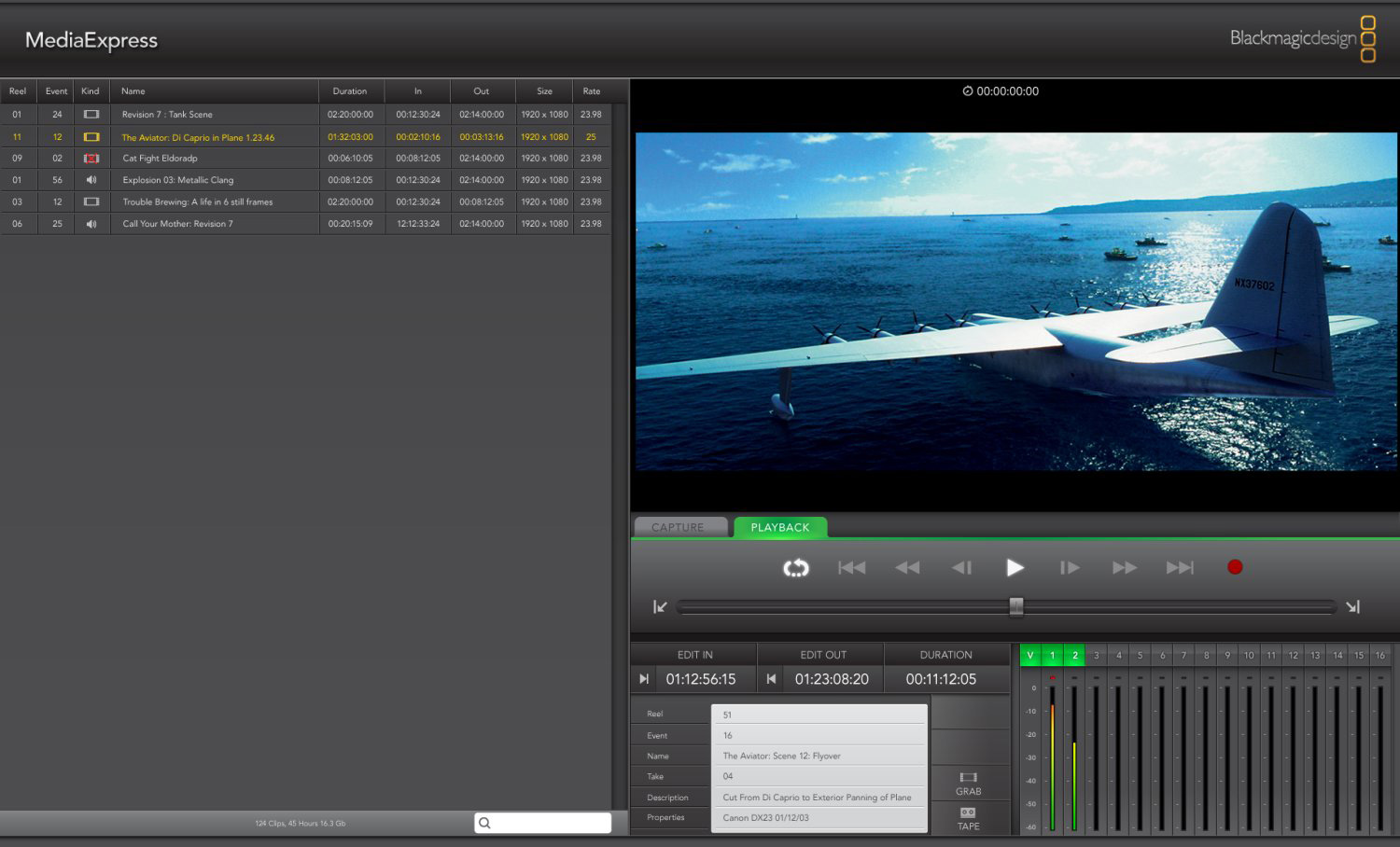Switch to the Playback tab
The height and width of the screenshot is (847, 1400).
[x=780, y=527]
